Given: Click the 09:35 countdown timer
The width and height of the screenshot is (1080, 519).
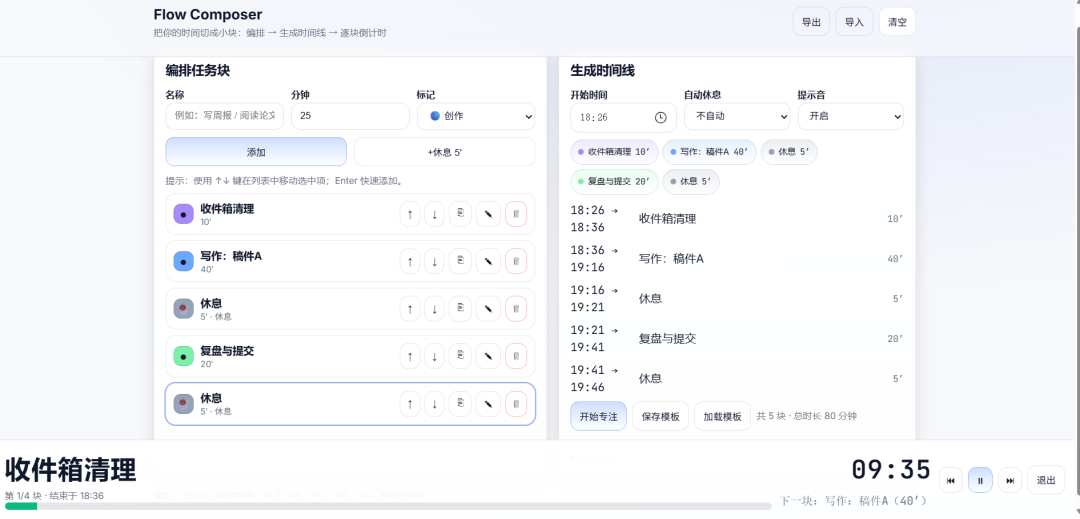Looking at the screenshot, I should point(891,469).
